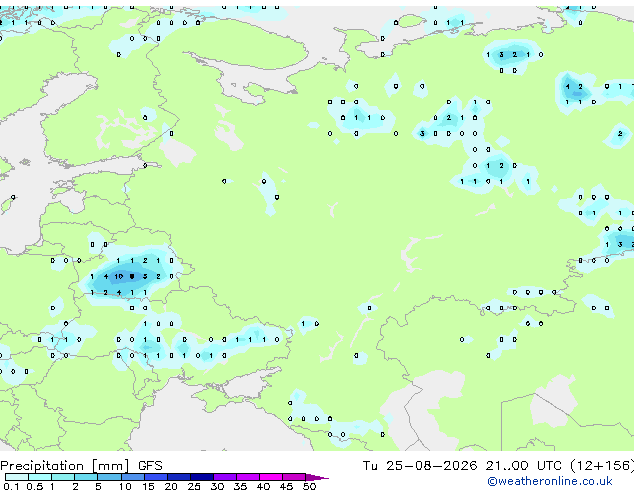Open the weatheronline.co.uk copyright link

point(550,481)
